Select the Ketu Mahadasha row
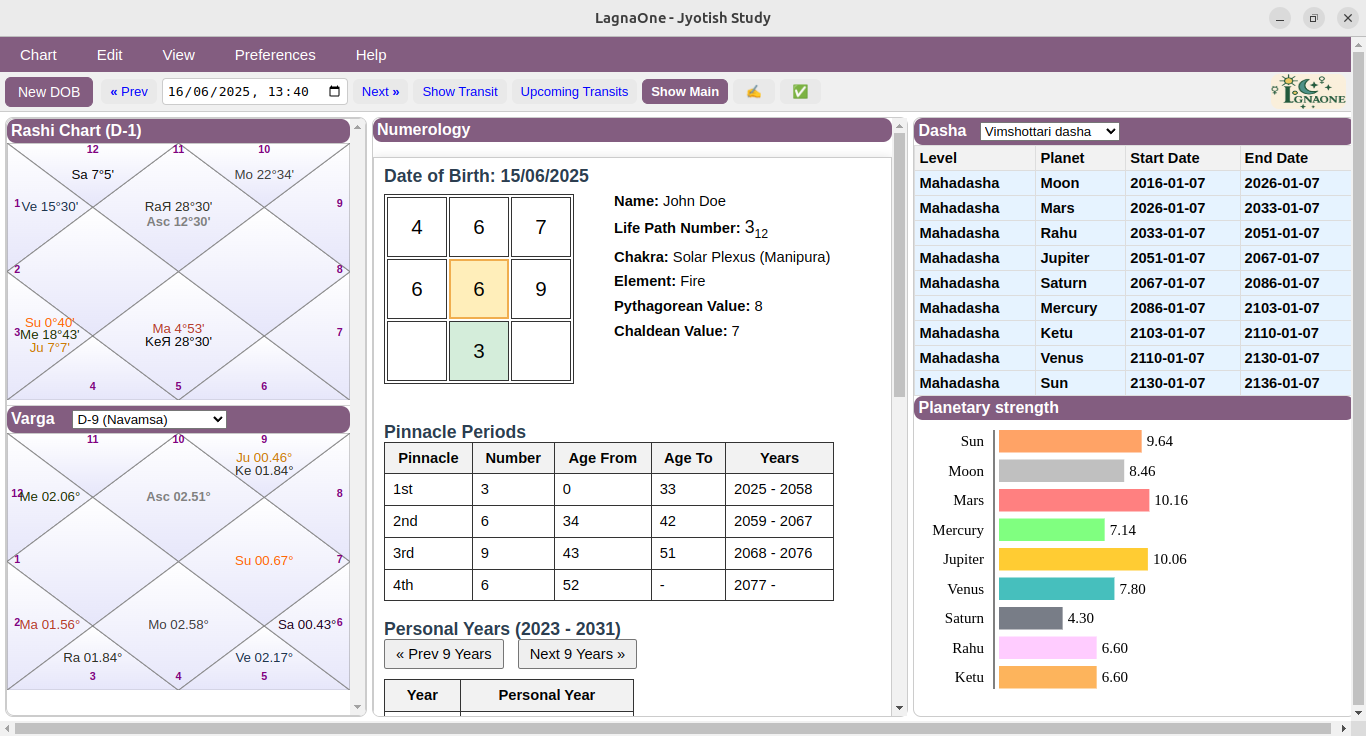The width and height of the screenshot is (1366, 736). click(1133, 333)
